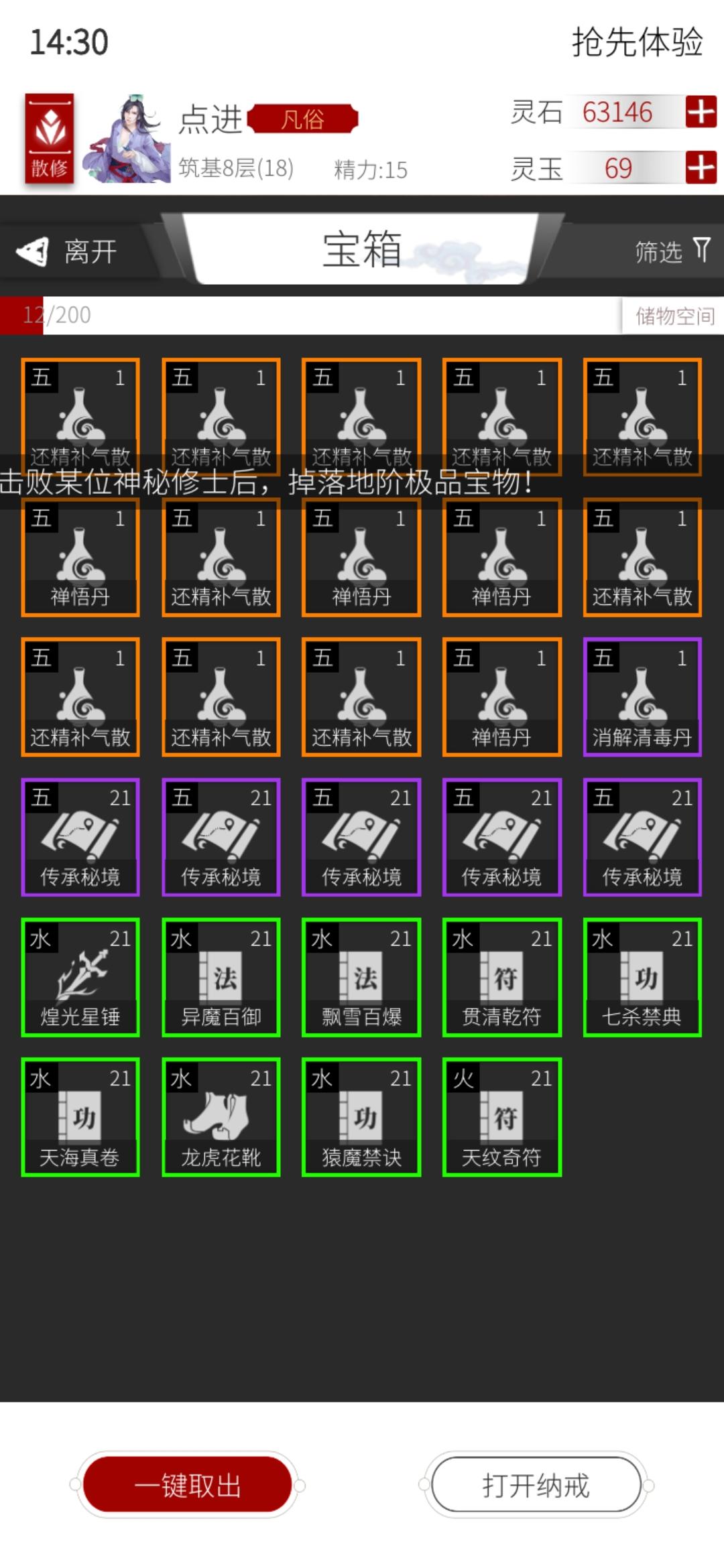Image resolution: width=724 pixels, height=1568 pixels.
Task: Select the 猿魔禁决 skill book
Action: pos(361,1117)
